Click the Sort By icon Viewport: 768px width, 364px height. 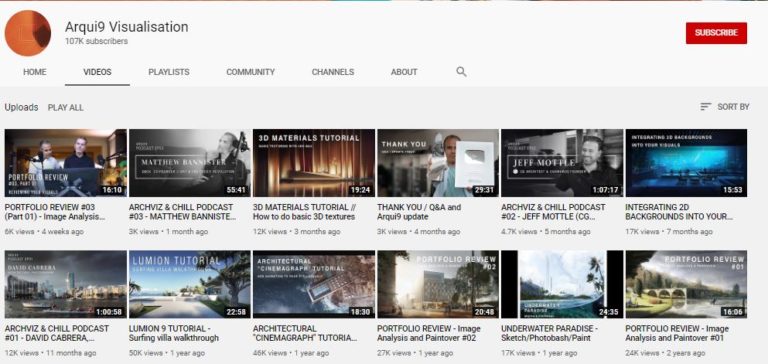705,107
